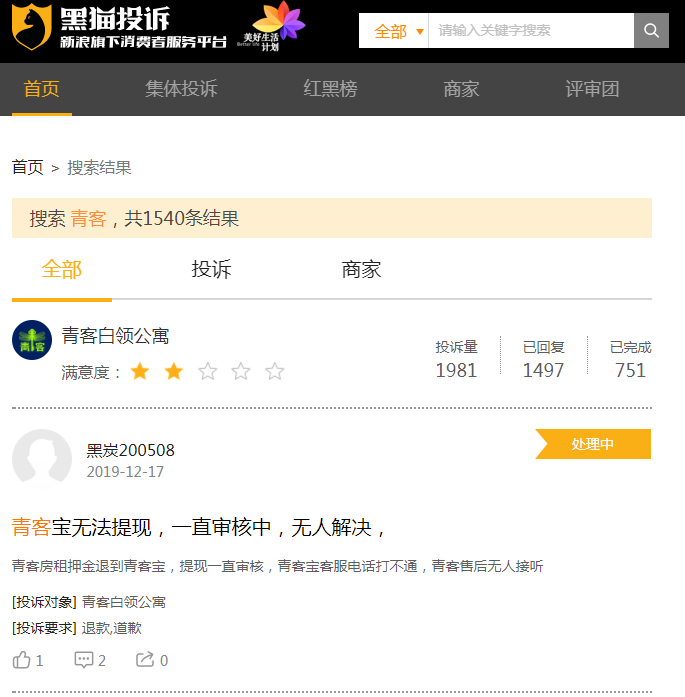The height and width of the screenshot is (697, 685).
Task: Click 已回复 count 1497
Action: (x=543, y=370)
